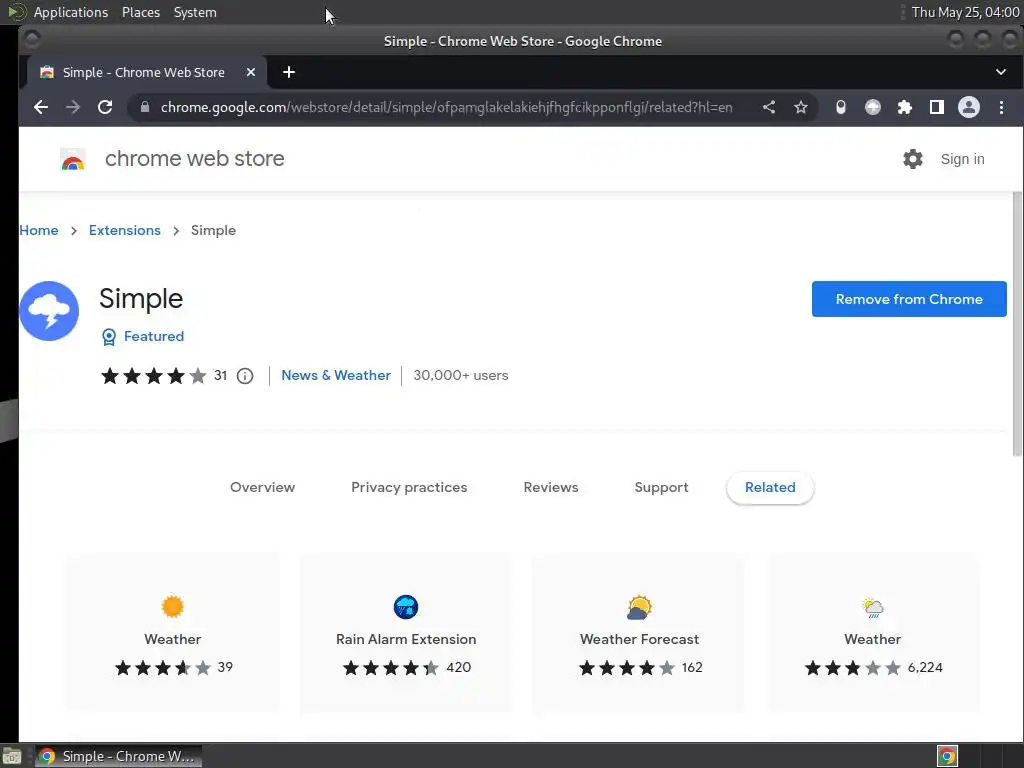
Task: Open the News & Weather category link
Action: click(x=336, y=376)
